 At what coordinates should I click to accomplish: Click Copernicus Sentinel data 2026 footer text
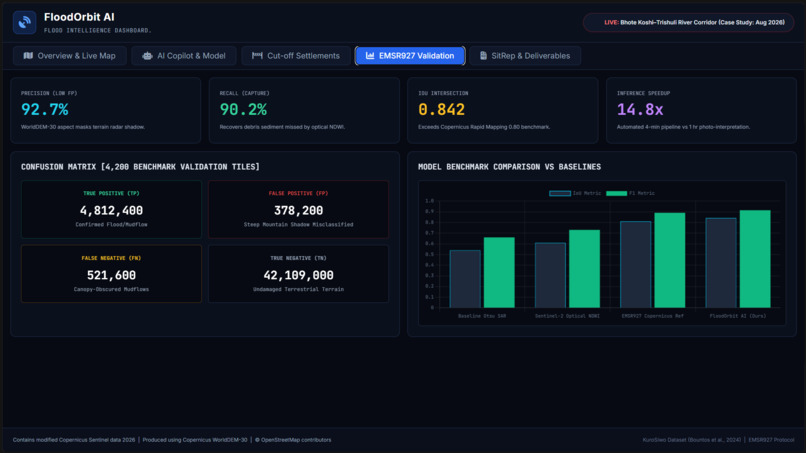pos(74,440)
